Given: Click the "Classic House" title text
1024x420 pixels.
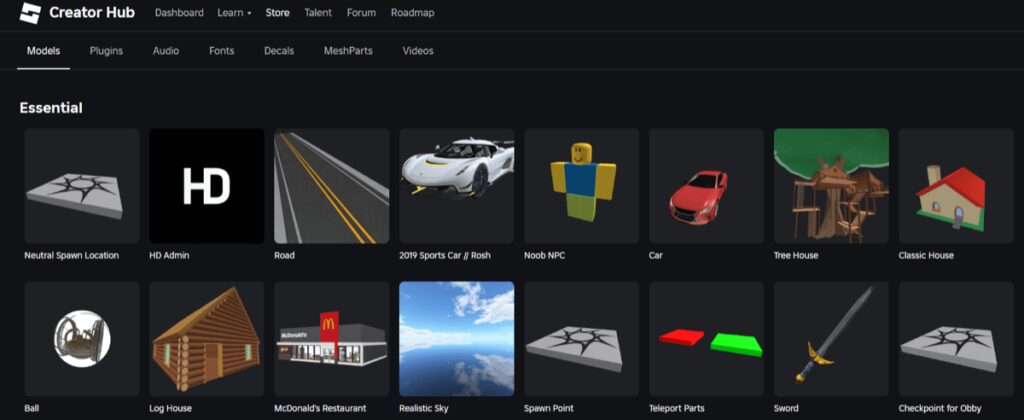Looking at the screenshot, I should pyautogui.click(x=926, y=255).
